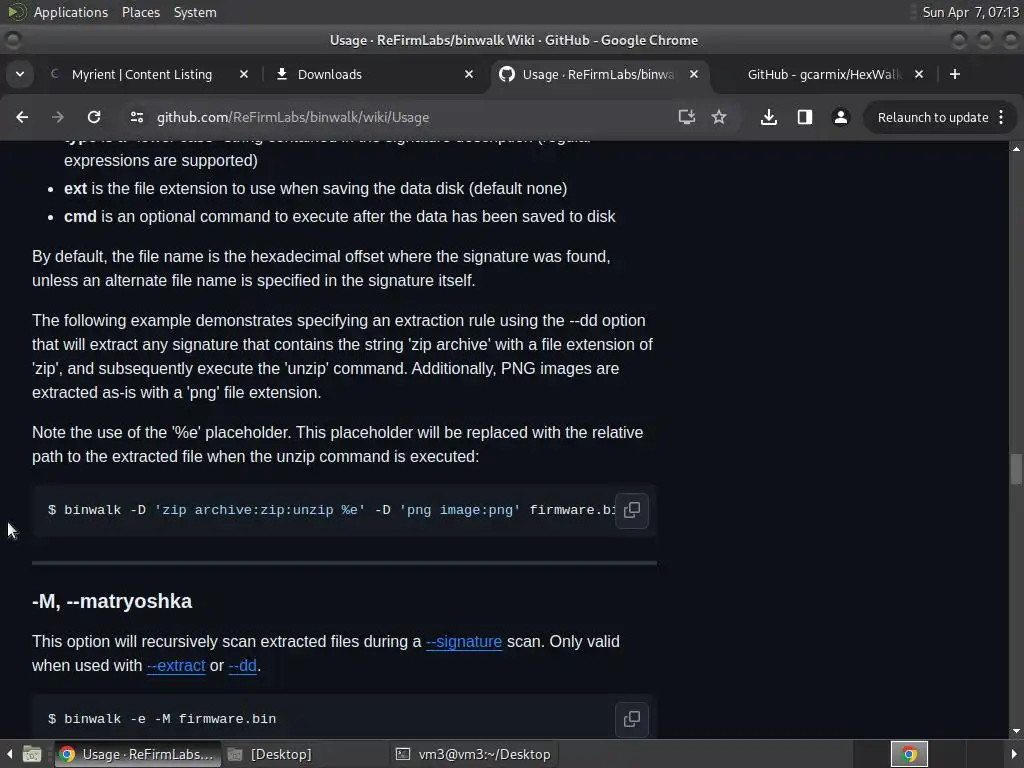Screen dimensions: 1024x768
Task: Toggle the Chrome side panel
Action: click(805, 117)
